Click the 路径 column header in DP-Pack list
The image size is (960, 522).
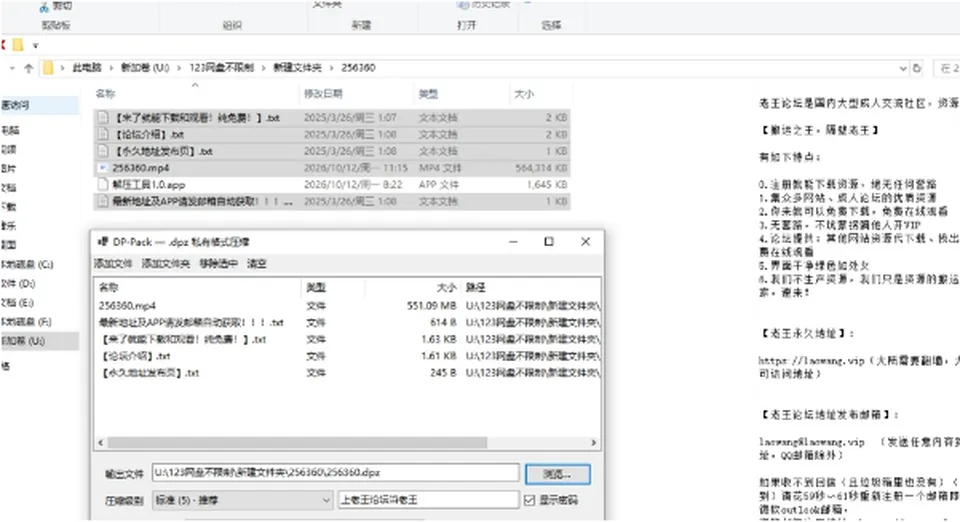(x=476, y=287)
